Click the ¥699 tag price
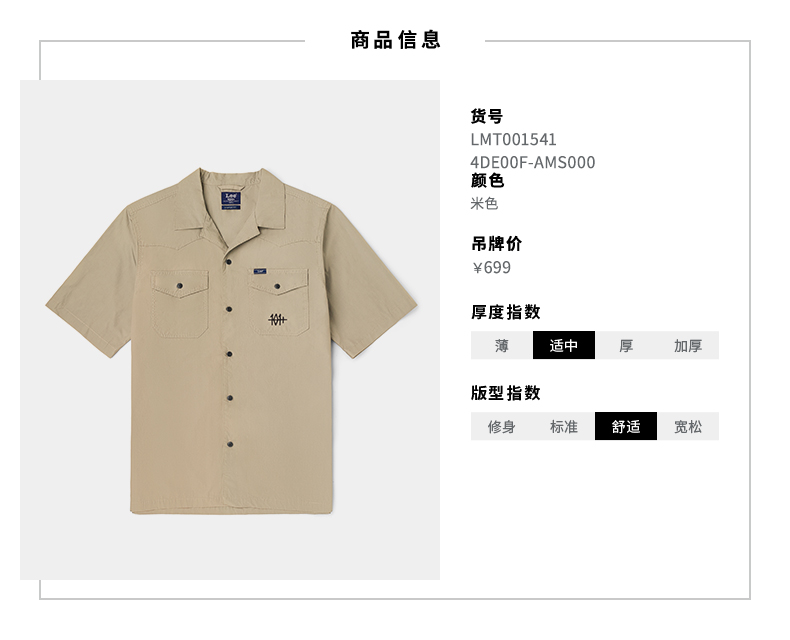The height and width of the screenshot is (640, 790). click(491, 268)
